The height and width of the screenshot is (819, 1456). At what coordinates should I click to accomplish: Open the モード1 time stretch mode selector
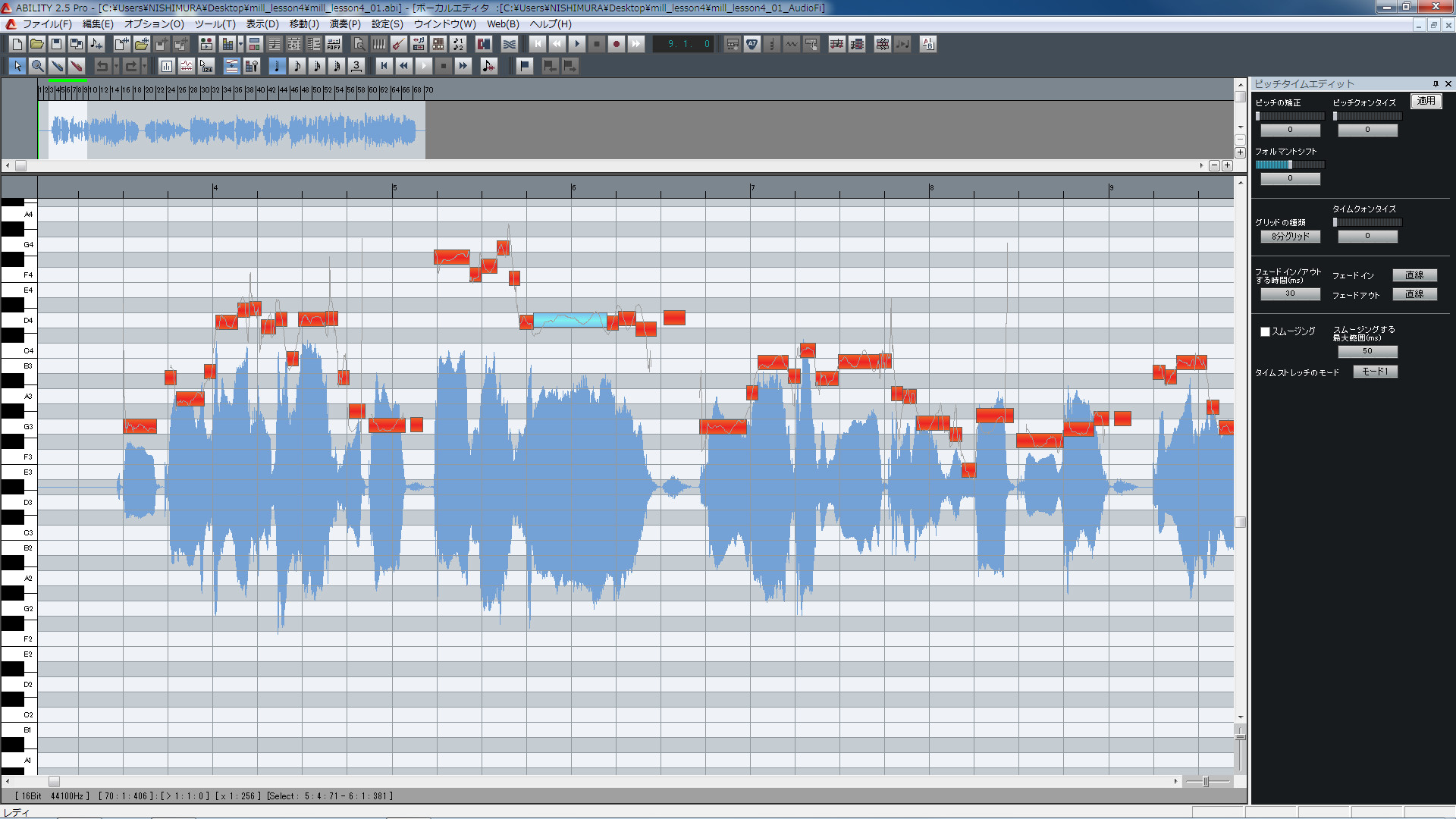1375,372
